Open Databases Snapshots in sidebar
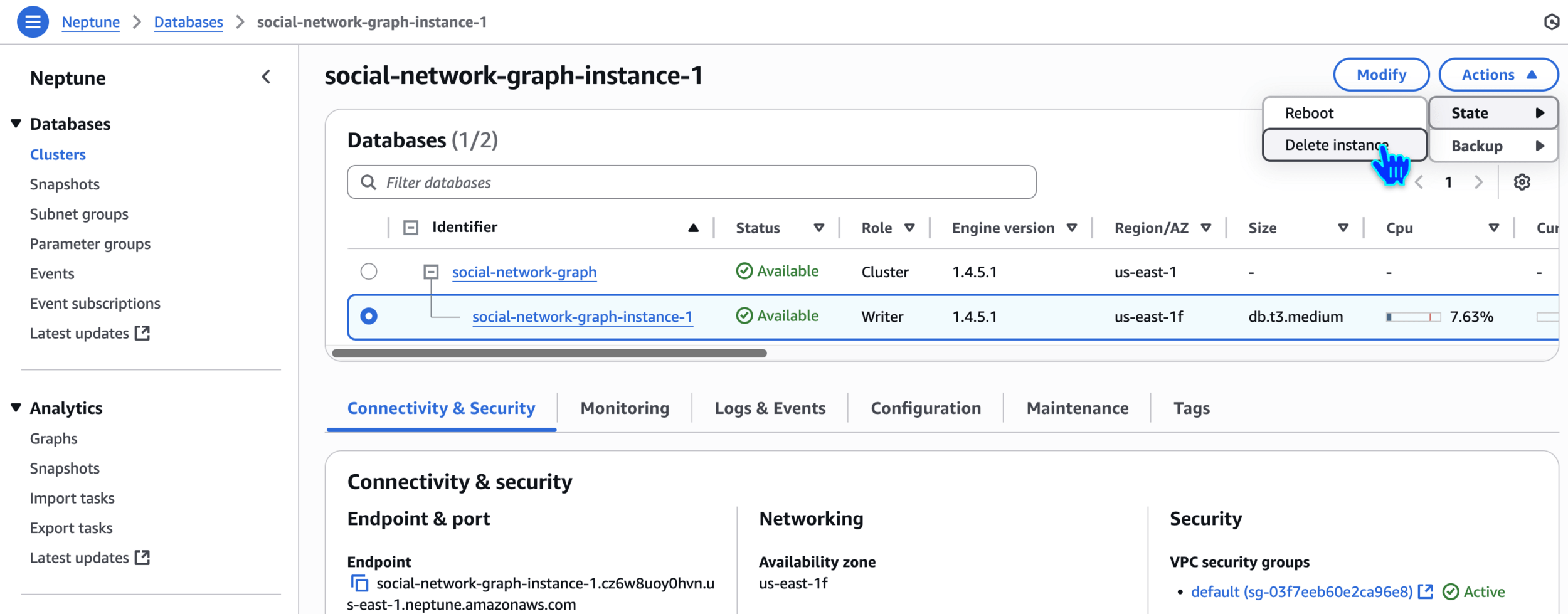Screen dimensions: 1568x614 65,184
